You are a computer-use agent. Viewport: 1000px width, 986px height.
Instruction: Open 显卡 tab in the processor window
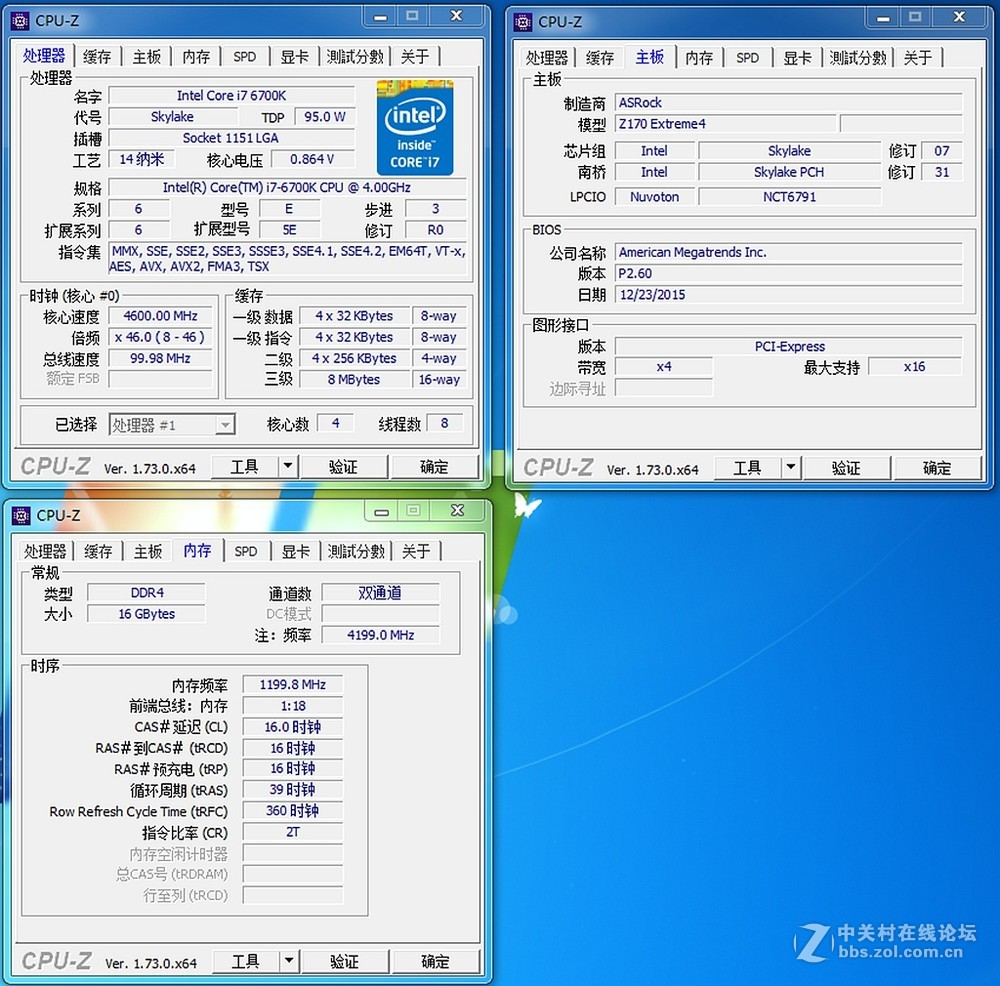coord(295,57)
